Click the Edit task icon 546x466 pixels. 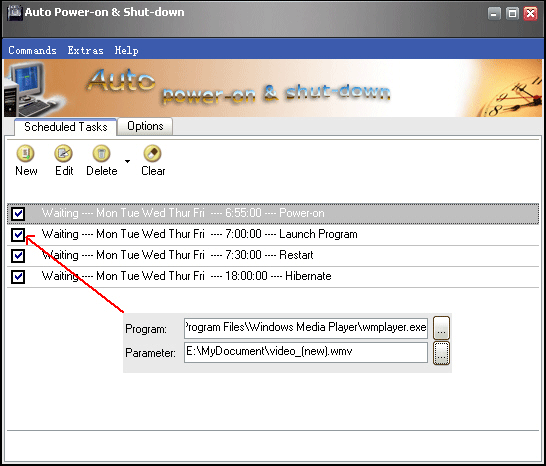[63, 153]
